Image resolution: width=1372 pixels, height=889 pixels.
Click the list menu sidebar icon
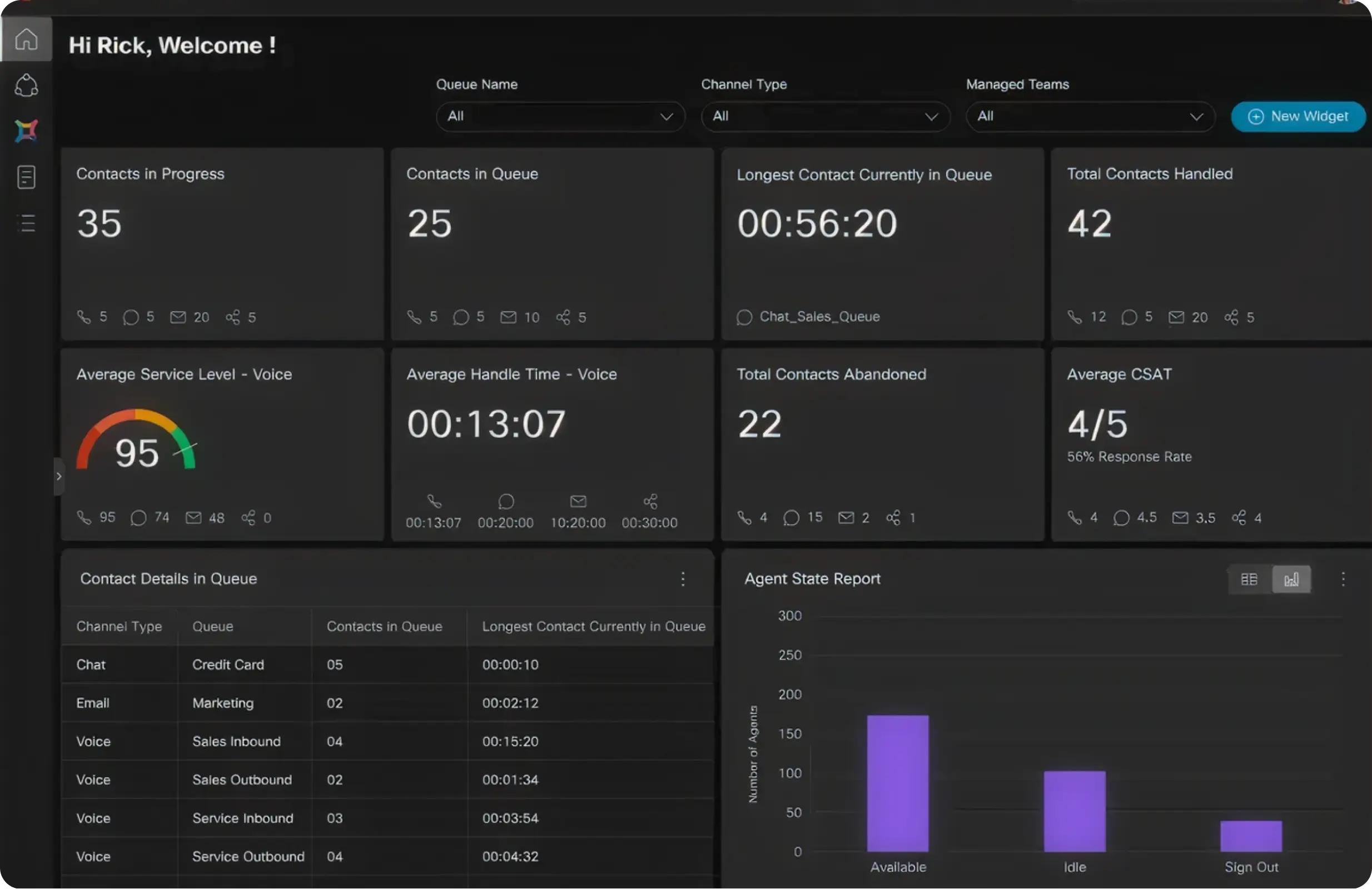pyautogui.click(x=27, y=223)
